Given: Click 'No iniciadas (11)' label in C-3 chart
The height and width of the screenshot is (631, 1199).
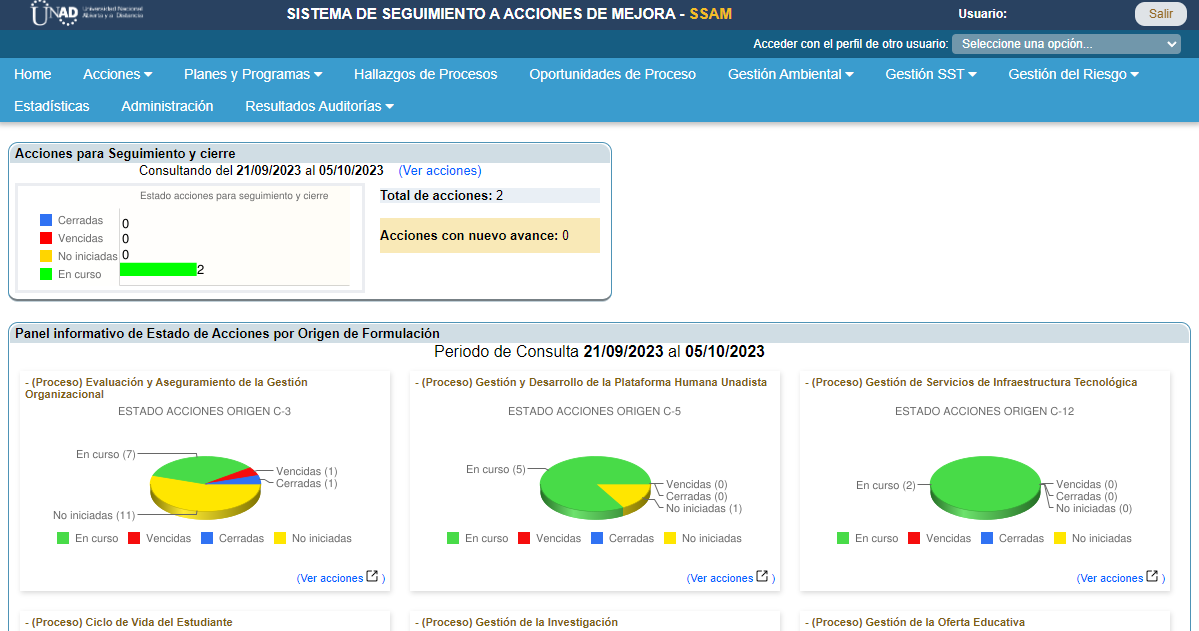Looking at the screenshot, I should click(x=94, y=516).
